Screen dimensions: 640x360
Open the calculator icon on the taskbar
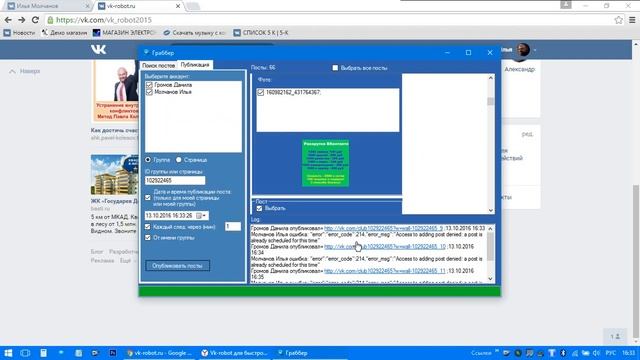click(x=43, y=353)
